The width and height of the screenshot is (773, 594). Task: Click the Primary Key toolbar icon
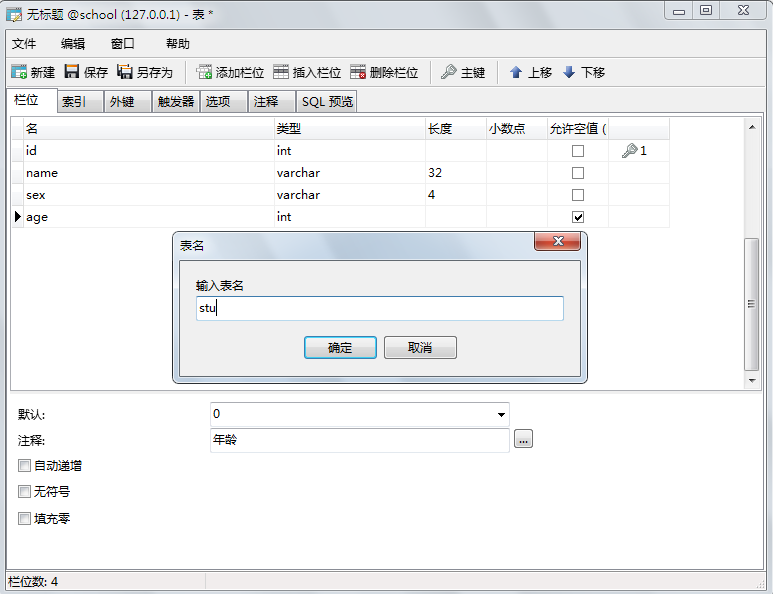click(449, 72)
